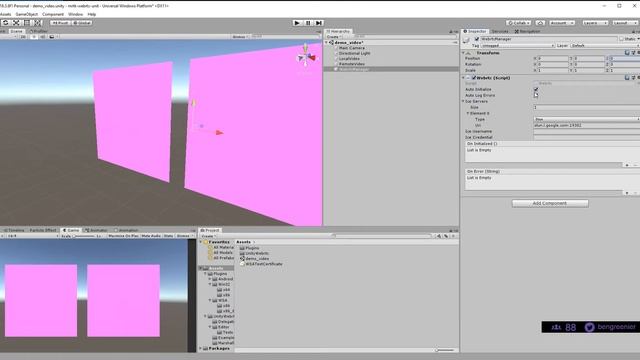Collapse the Ice Servers list
The width and height of the screenshot is (640, 360).
463,101
